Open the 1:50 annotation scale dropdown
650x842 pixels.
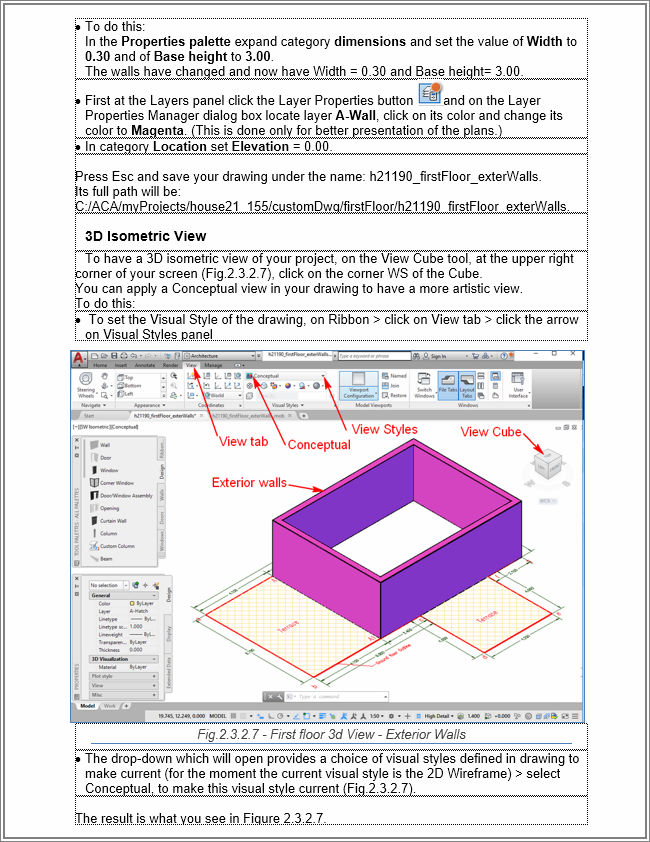tap(378, 716)
